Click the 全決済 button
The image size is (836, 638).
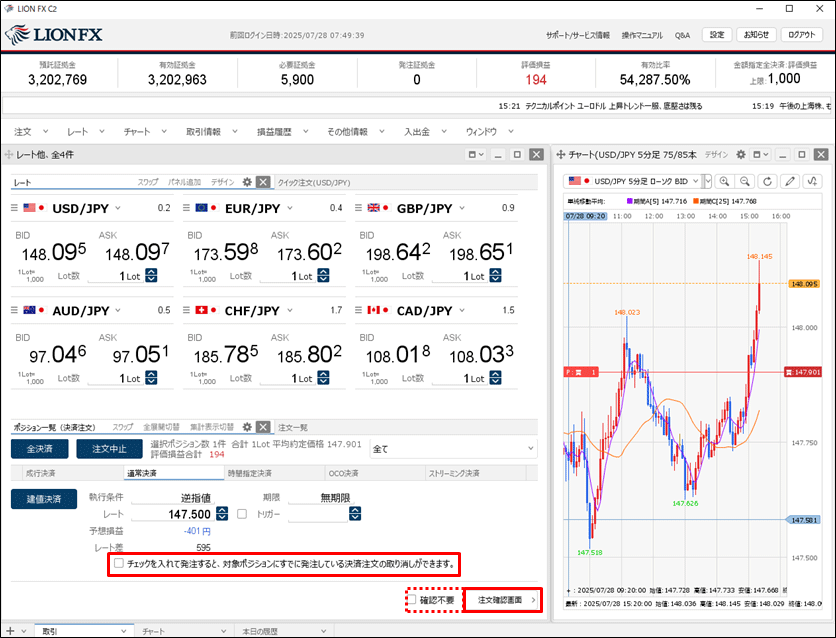pos(39,449)
